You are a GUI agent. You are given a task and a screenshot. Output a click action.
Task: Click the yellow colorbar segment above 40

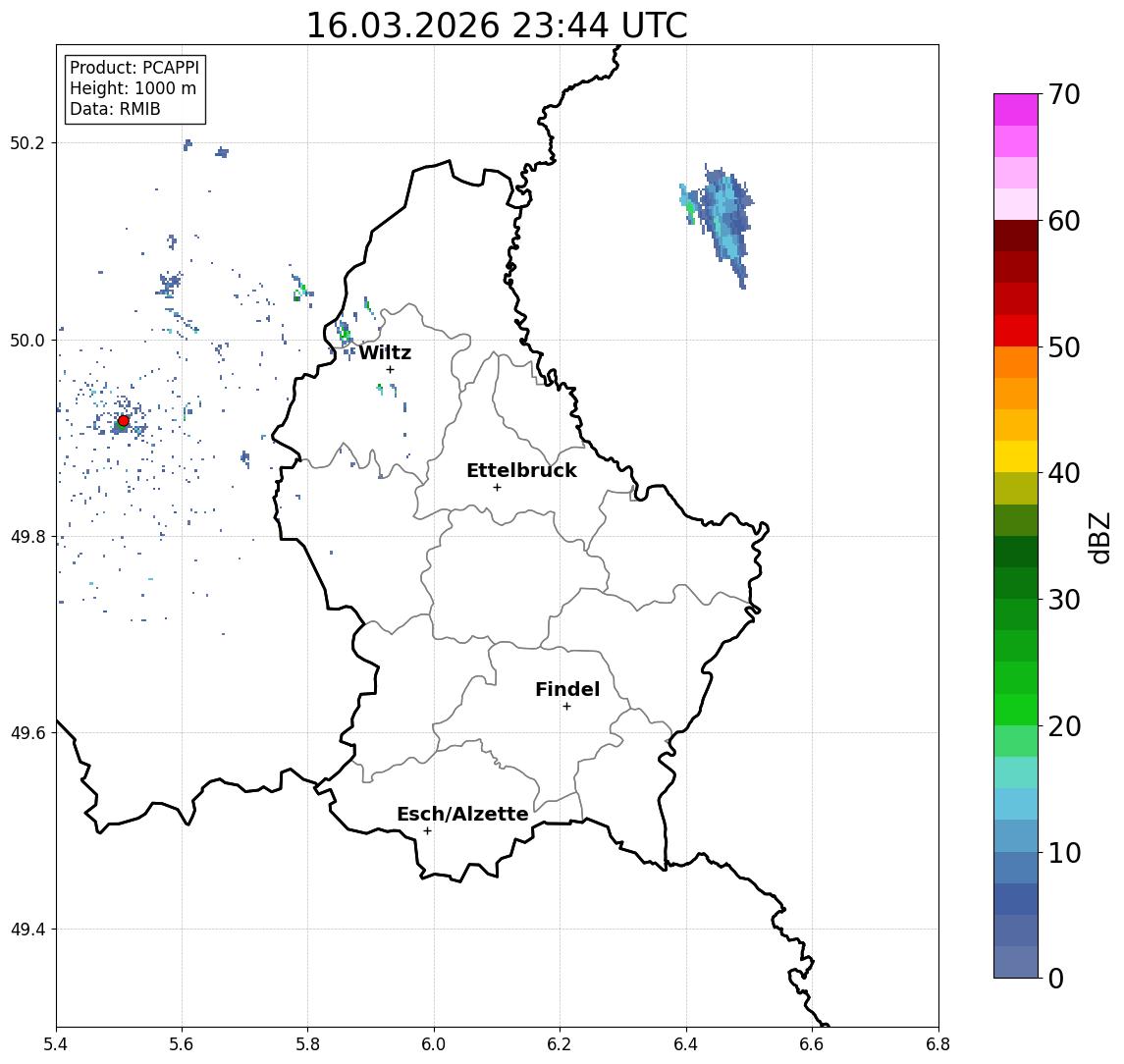[1016, 456]
